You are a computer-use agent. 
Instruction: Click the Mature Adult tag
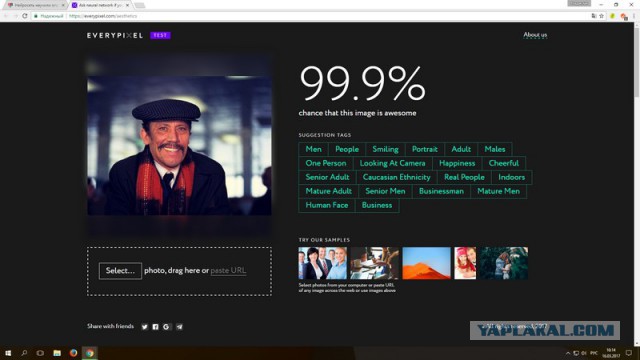tap(329, 191)
